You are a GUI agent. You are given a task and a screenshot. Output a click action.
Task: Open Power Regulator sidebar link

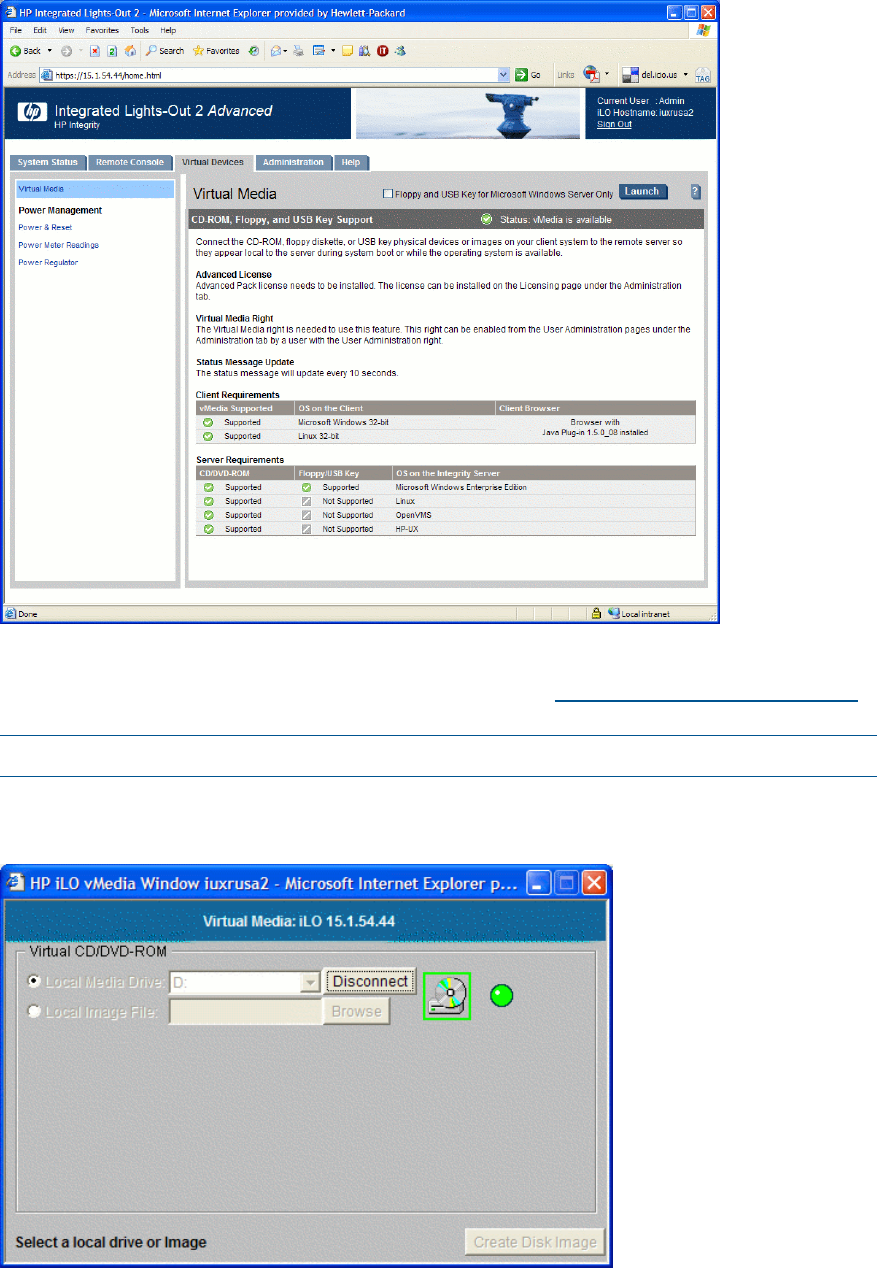click(x=48, y=263)
